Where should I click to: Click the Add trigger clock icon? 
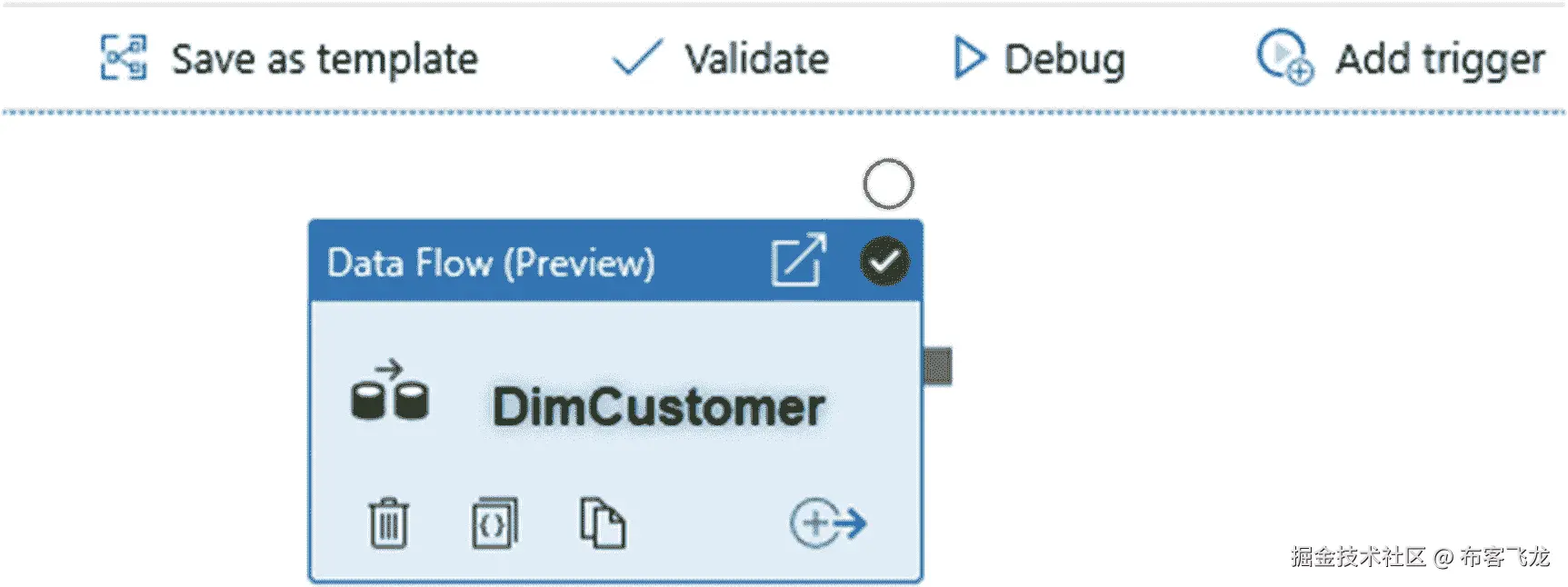pos(1284,57)
